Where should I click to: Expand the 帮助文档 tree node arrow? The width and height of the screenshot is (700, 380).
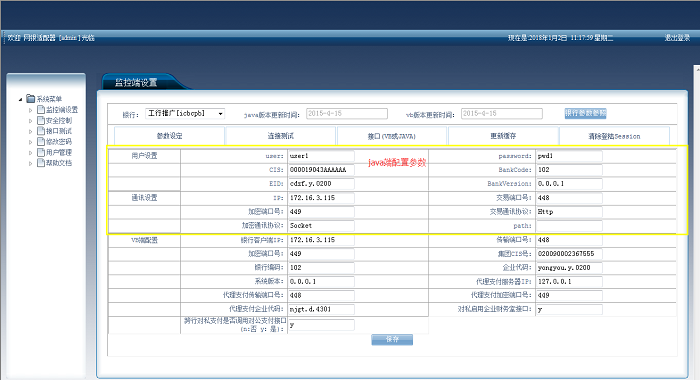coord(30,163)
